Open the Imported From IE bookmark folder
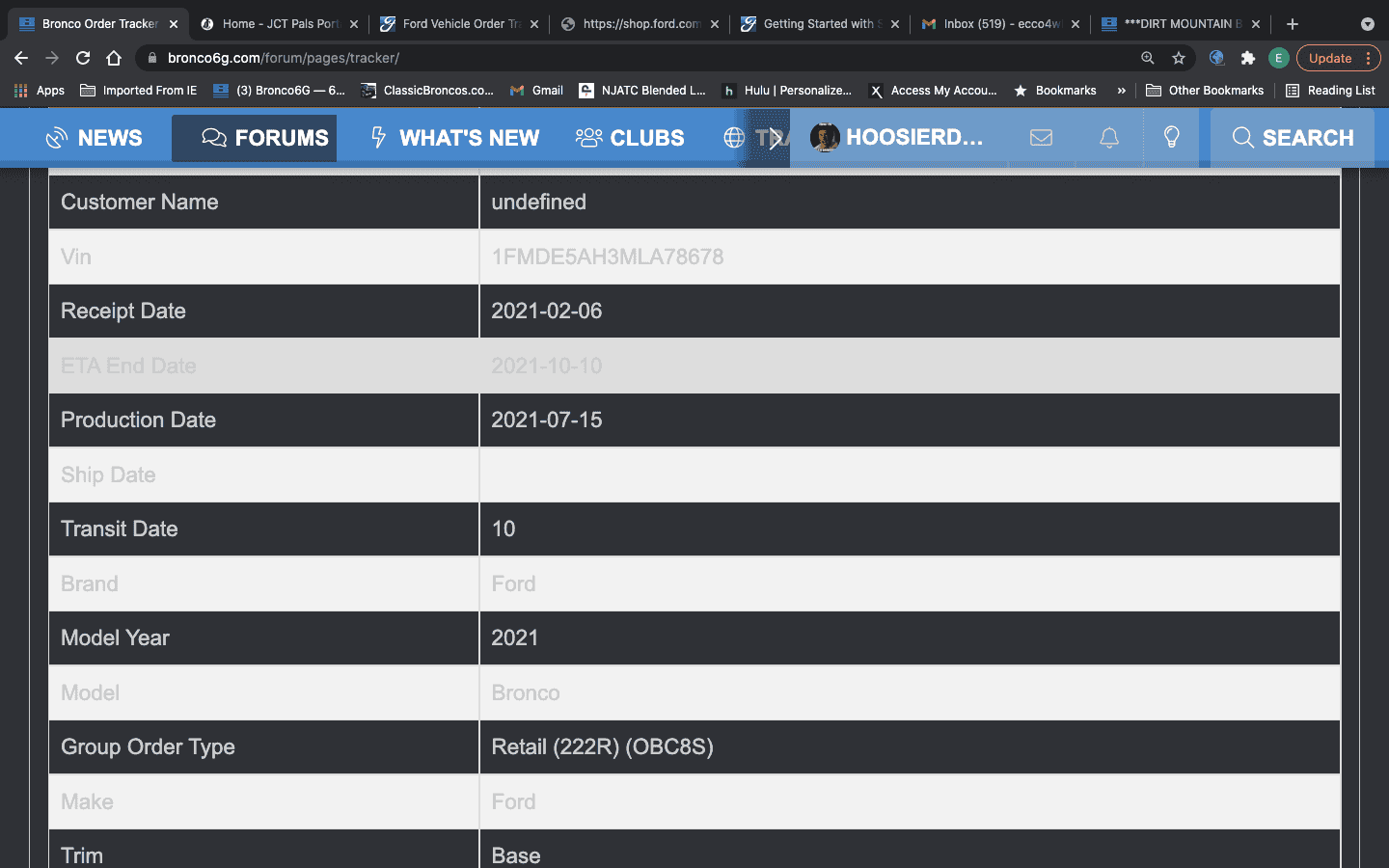Screen dimensions: 1389x868 (x=139, y=91)
